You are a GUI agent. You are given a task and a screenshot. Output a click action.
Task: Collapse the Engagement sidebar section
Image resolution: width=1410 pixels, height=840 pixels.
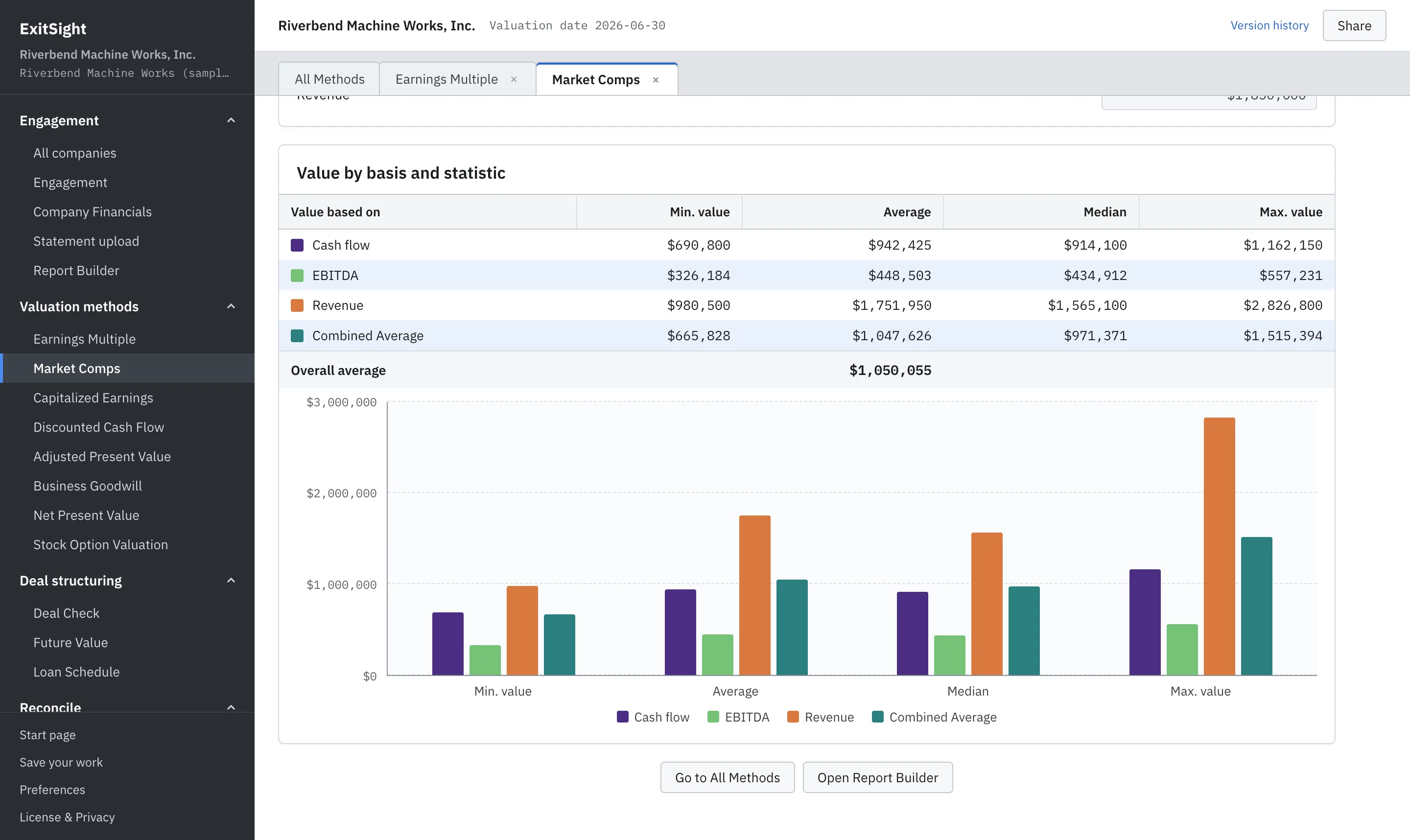231,120
